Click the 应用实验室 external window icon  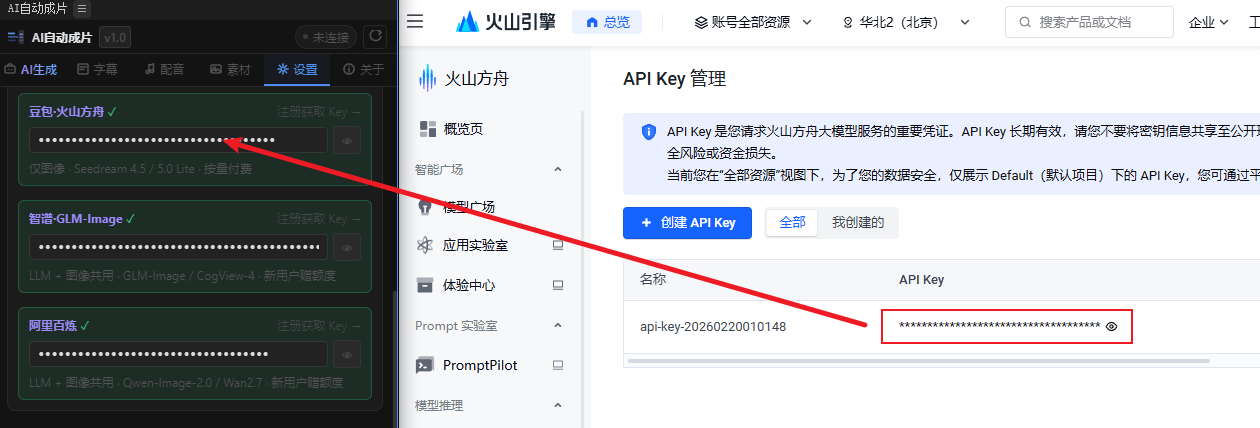pyautogui.click(x=558, y=245)
